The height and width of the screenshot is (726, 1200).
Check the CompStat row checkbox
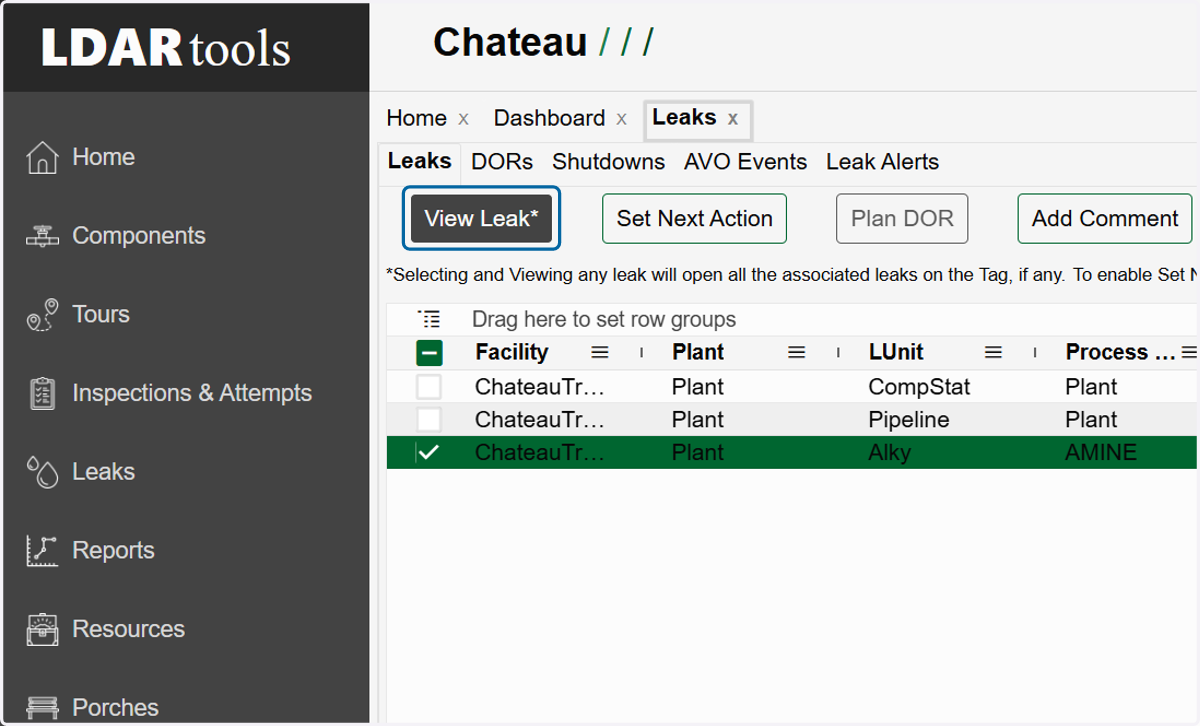pos(429,387)
